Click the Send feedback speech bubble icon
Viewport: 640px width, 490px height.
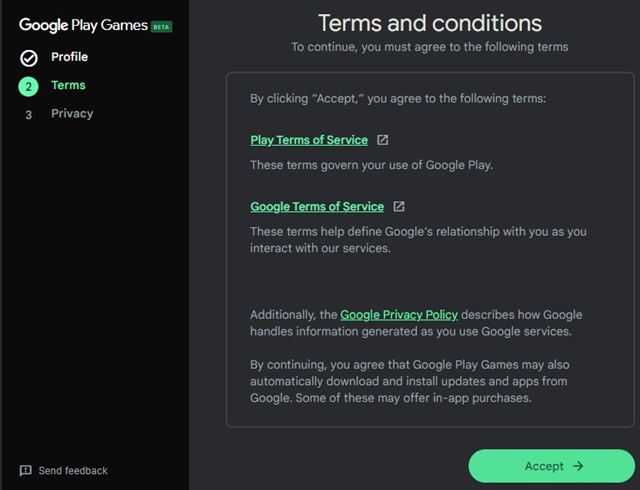tap(25, 470)
